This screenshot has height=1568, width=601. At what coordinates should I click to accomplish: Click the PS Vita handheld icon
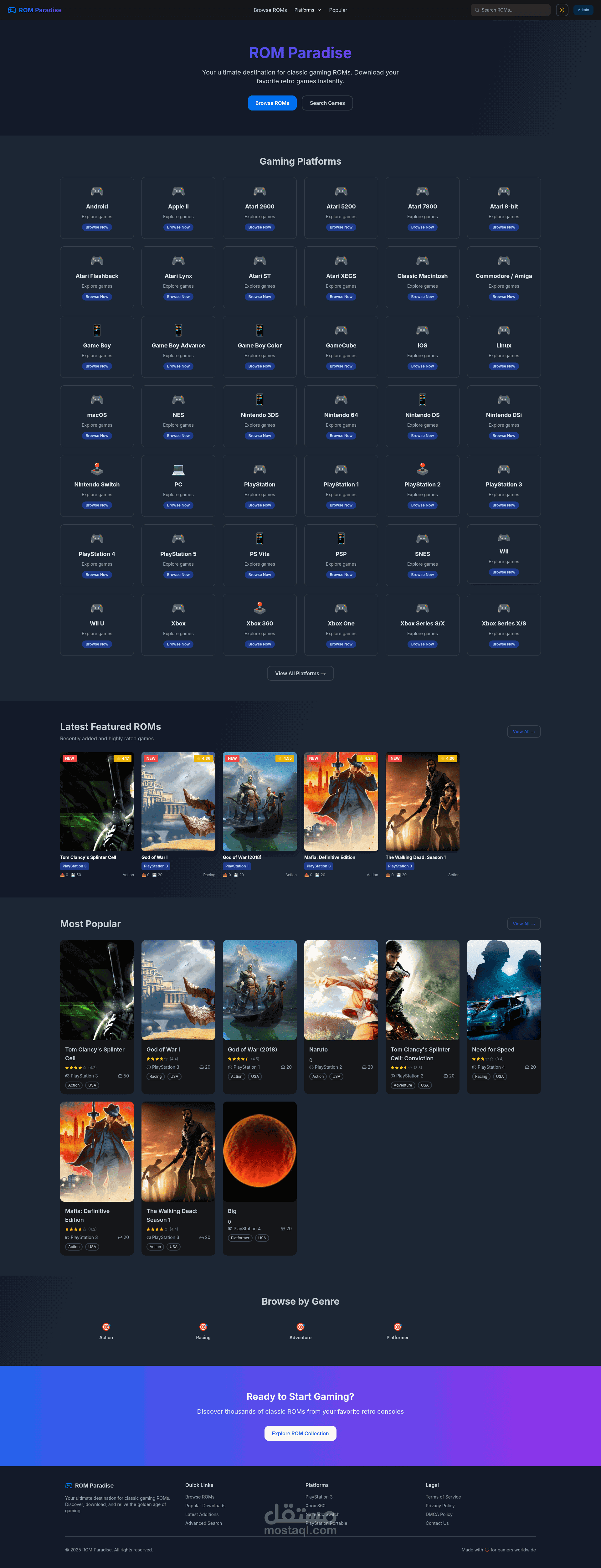point(259,539)
